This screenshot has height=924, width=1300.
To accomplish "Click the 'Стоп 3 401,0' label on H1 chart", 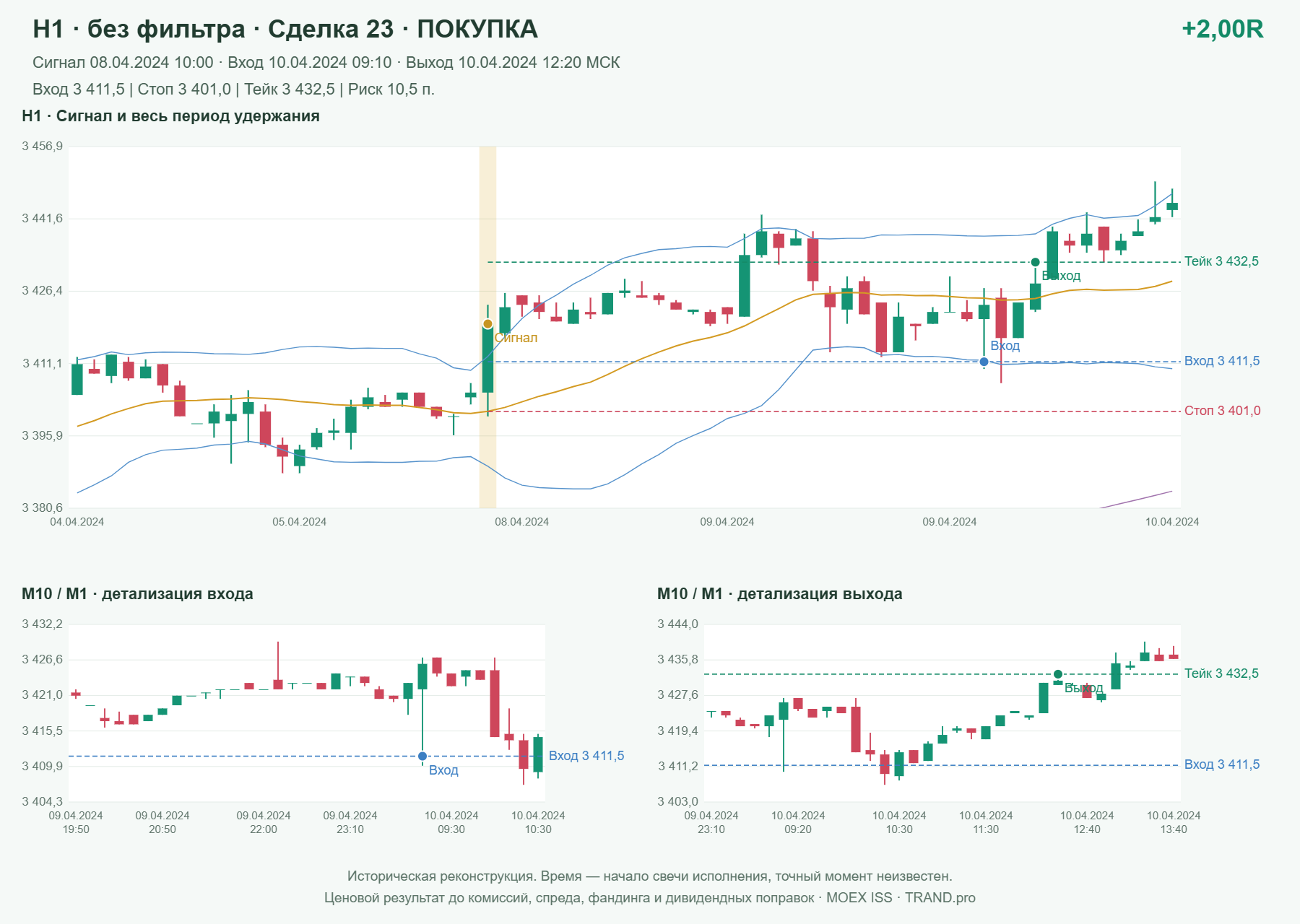I will (x=1223, y=411).
